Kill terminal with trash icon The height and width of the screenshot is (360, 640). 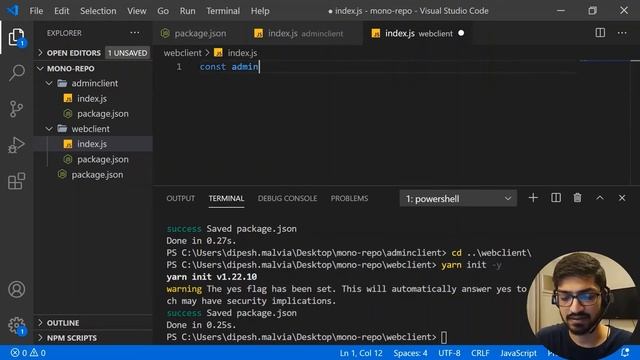(x=577, y=198)
